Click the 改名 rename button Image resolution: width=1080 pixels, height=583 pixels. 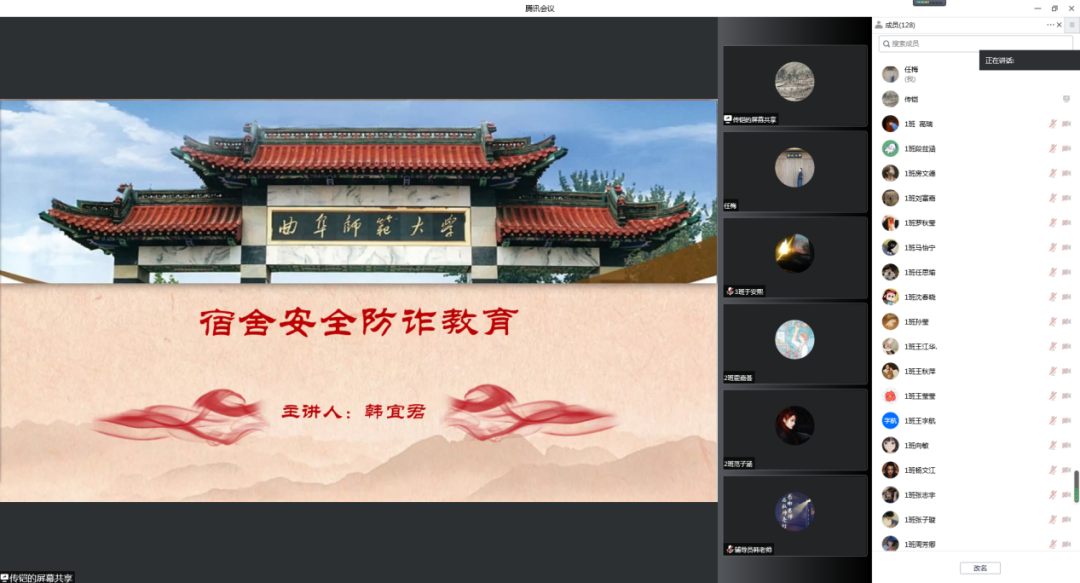[980, 568]
